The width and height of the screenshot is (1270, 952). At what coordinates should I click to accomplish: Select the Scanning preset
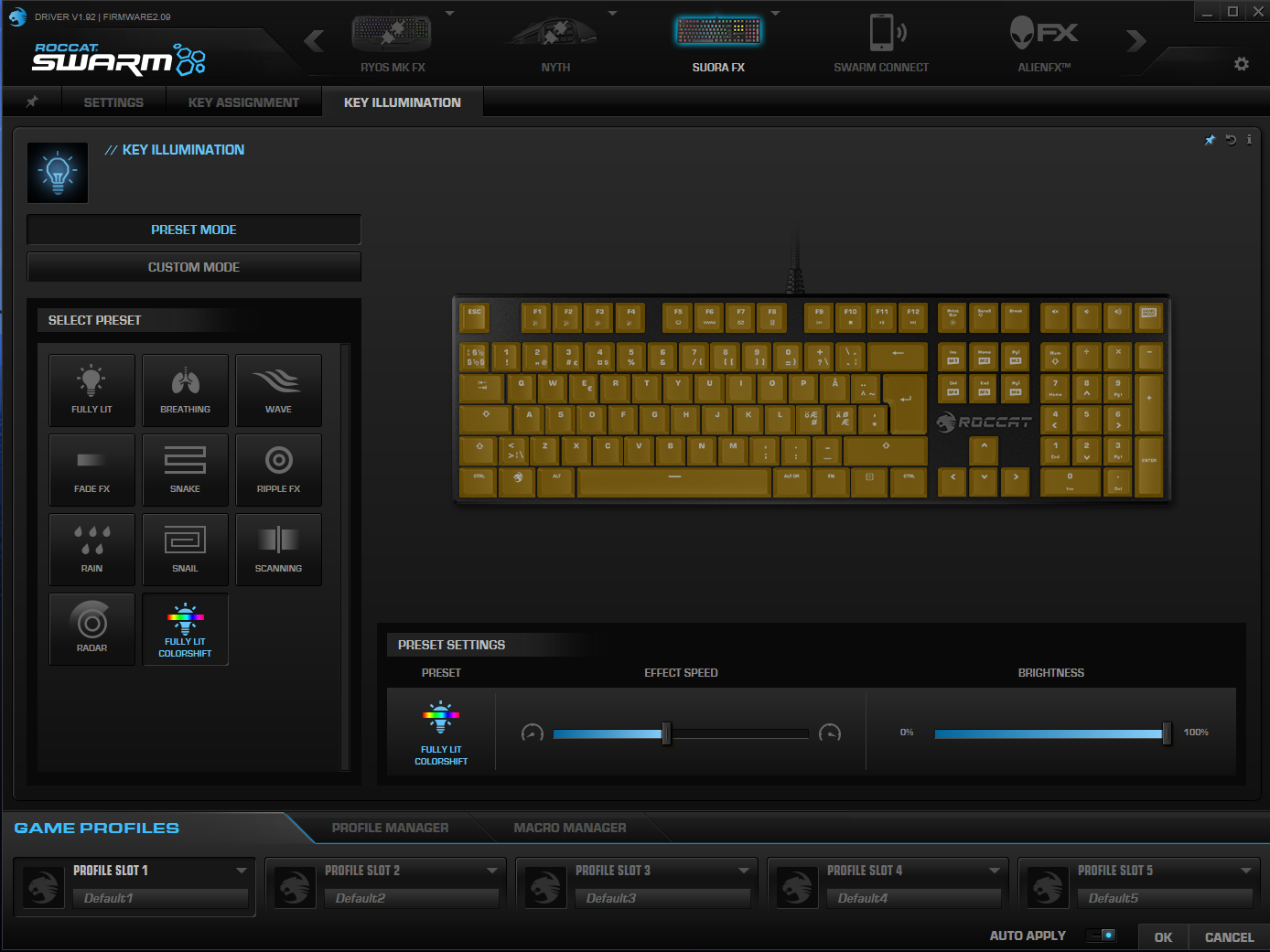(x=278, y=550)
